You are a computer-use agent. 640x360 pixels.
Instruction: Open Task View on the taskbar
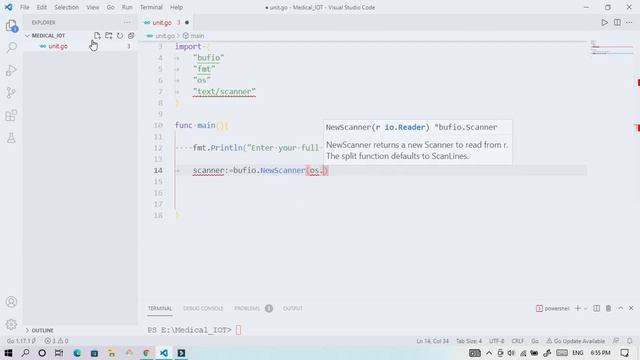59,353
